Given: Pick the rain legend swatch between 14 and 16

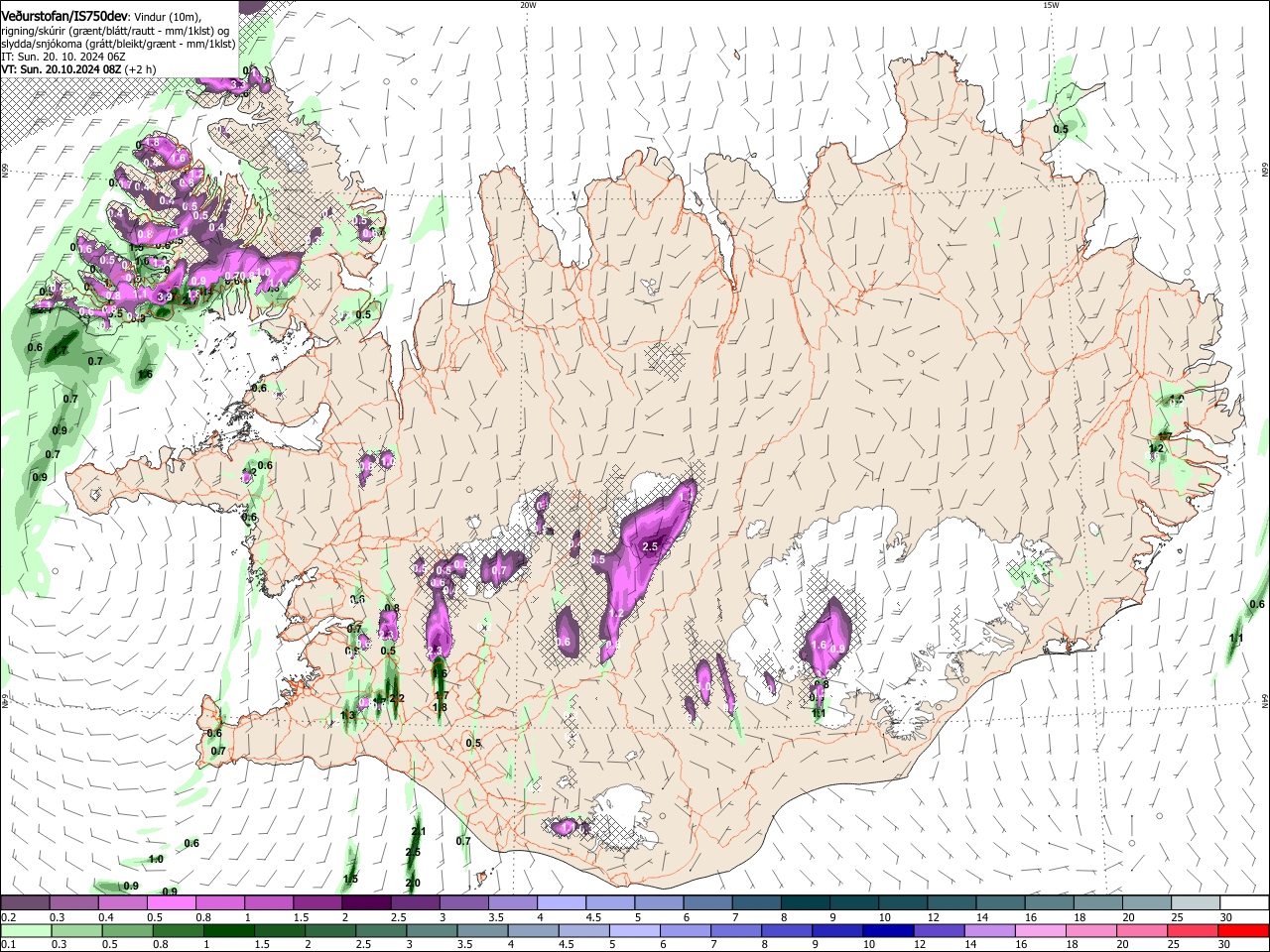Looking at the screenshot, I should [x=989, y=930].
